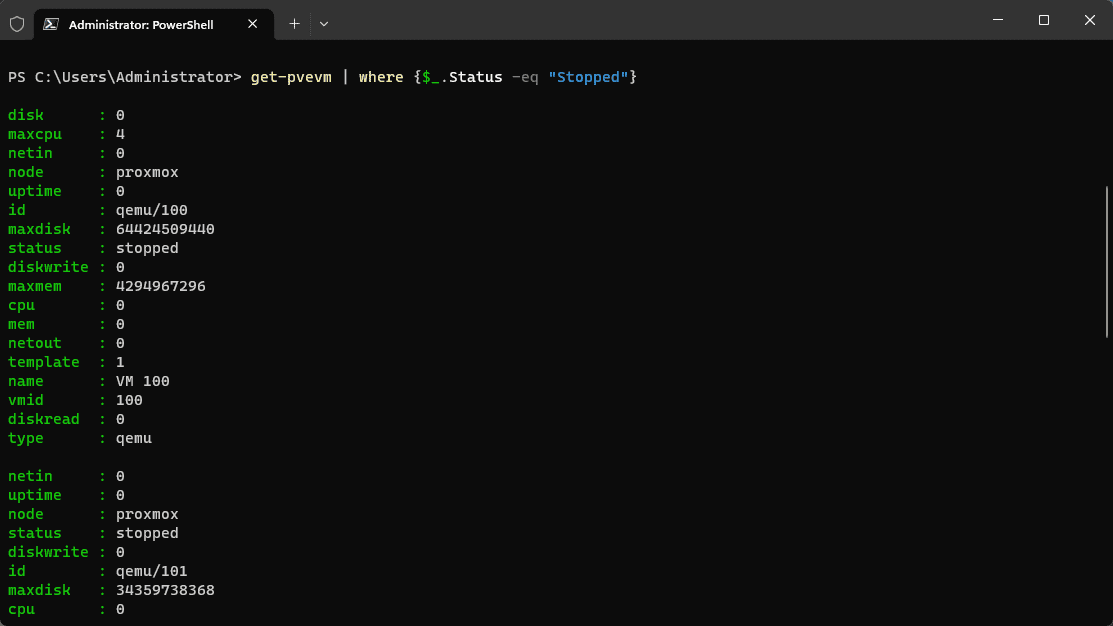Click the name value VM 100
The width and height of the screenshot is (1113, 626).
tap(143, 381)
